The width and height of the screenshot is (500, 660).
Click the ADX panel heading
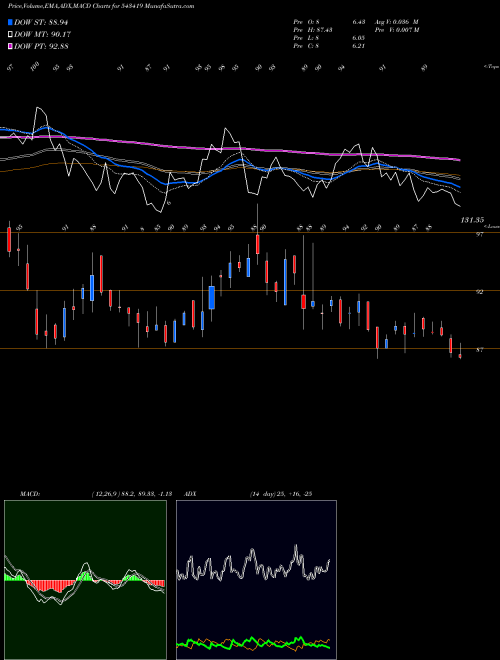(191, 494)
